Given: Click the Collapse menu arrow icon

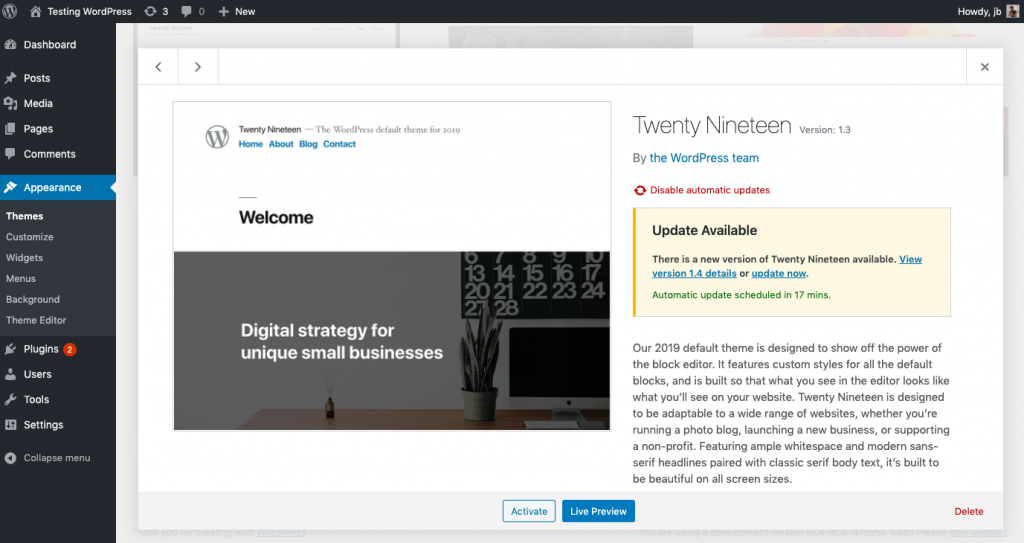Looking at the screenshot, I should click(10, 458).
